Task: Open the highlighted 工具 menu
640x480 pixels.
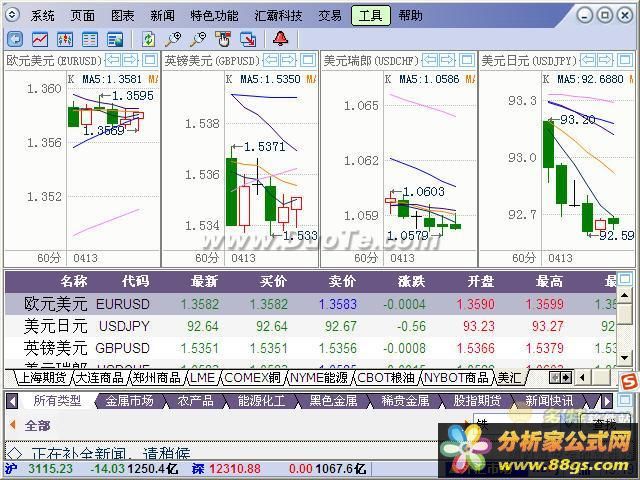Action: [x=371, y=16]
